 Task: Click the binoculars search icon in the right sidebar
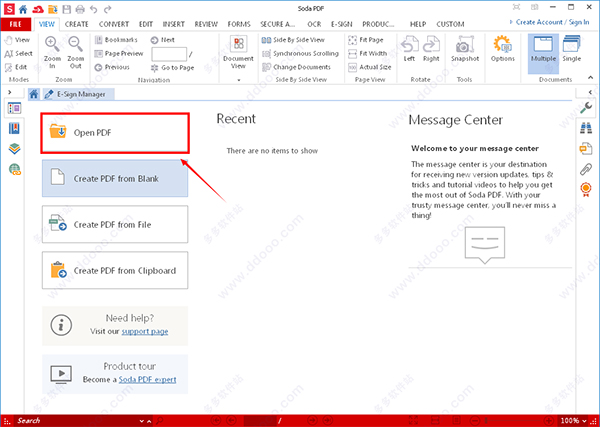pos(586,128)
